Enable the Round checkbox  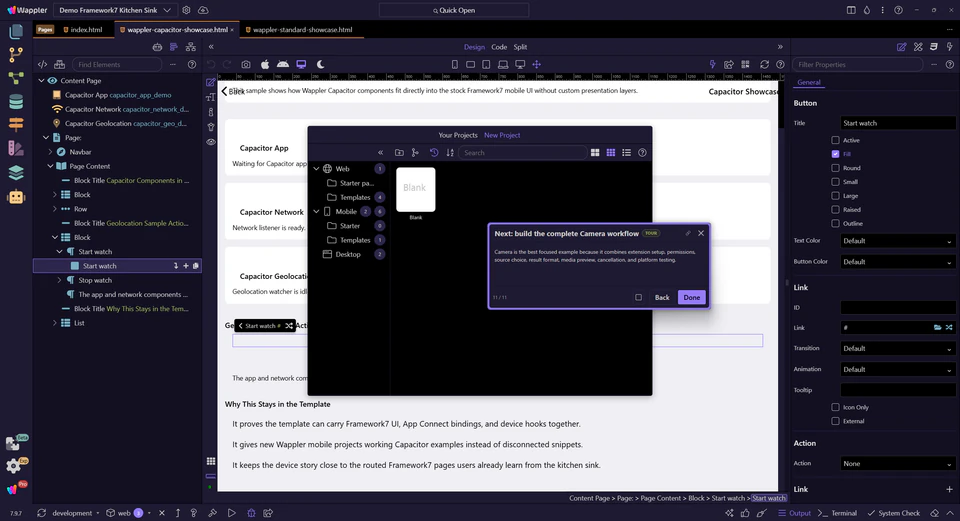835,168
